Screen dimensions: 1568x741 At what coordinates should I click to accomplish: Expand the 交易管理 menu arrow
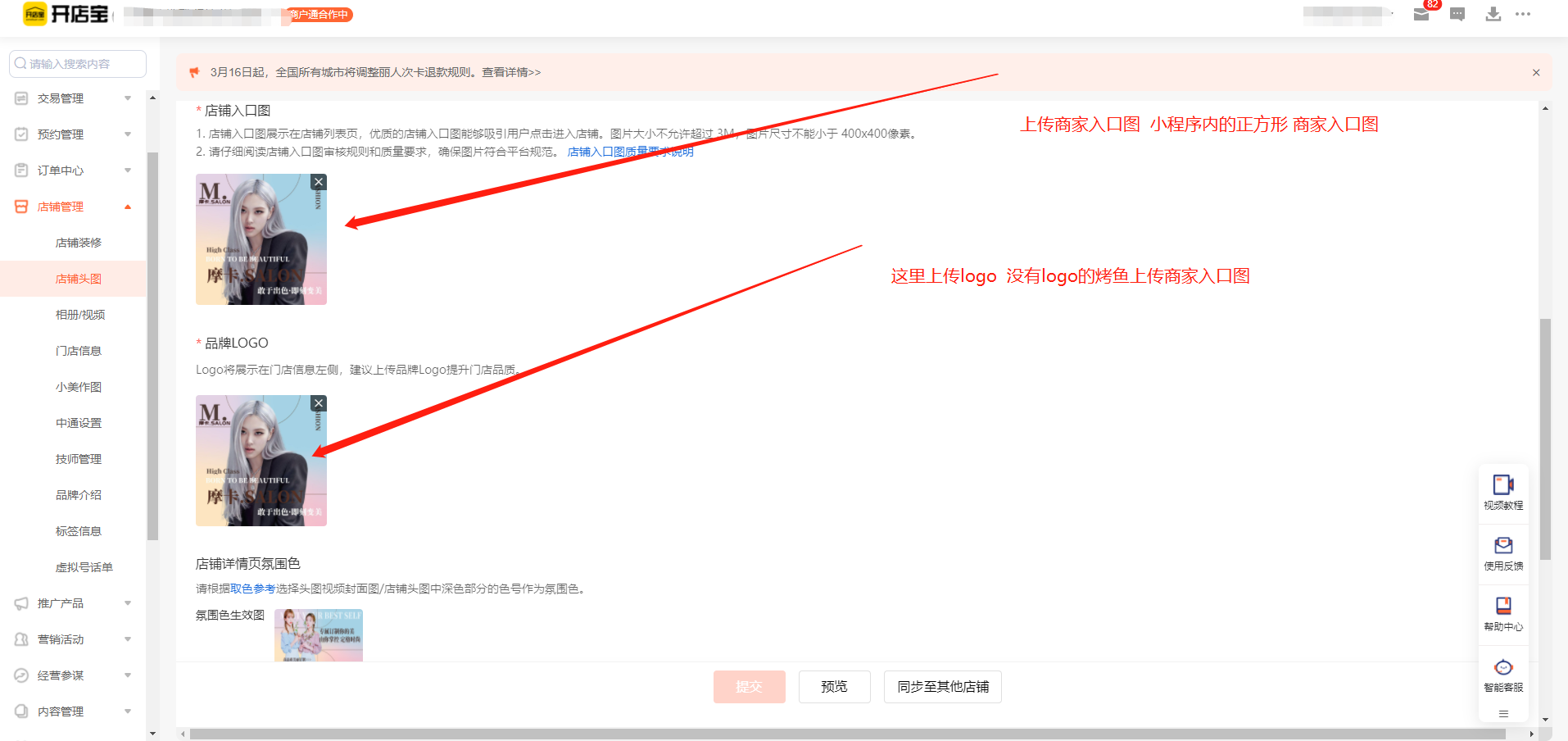128,98
